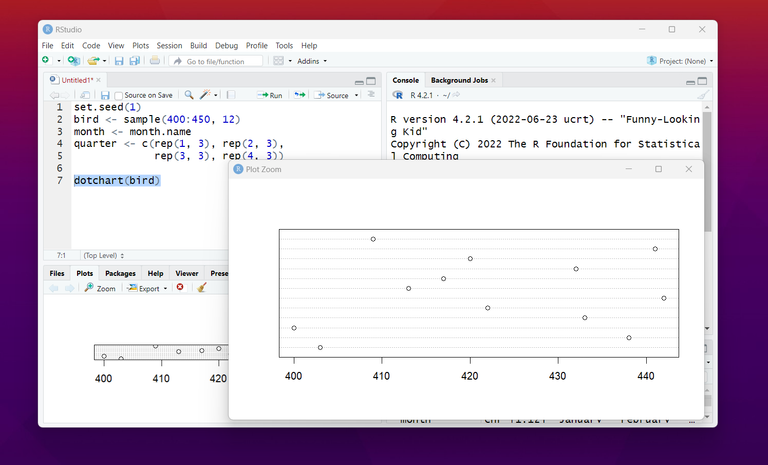Minimize the console pane
This screenshot has width=768, height=465.
(691, 82)
